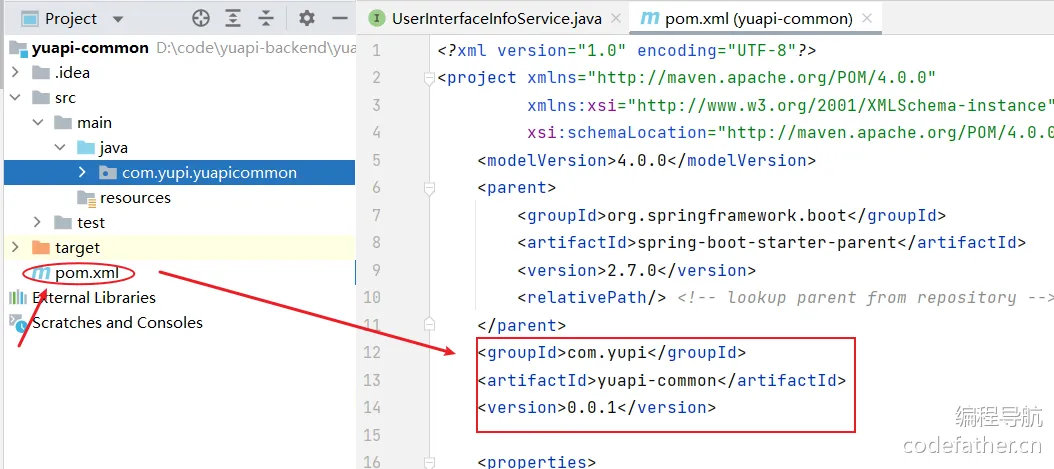The height and width of the screenshot is (469, 1054).
Task: Click line number 5 in gutter
Action: [375, 161]
